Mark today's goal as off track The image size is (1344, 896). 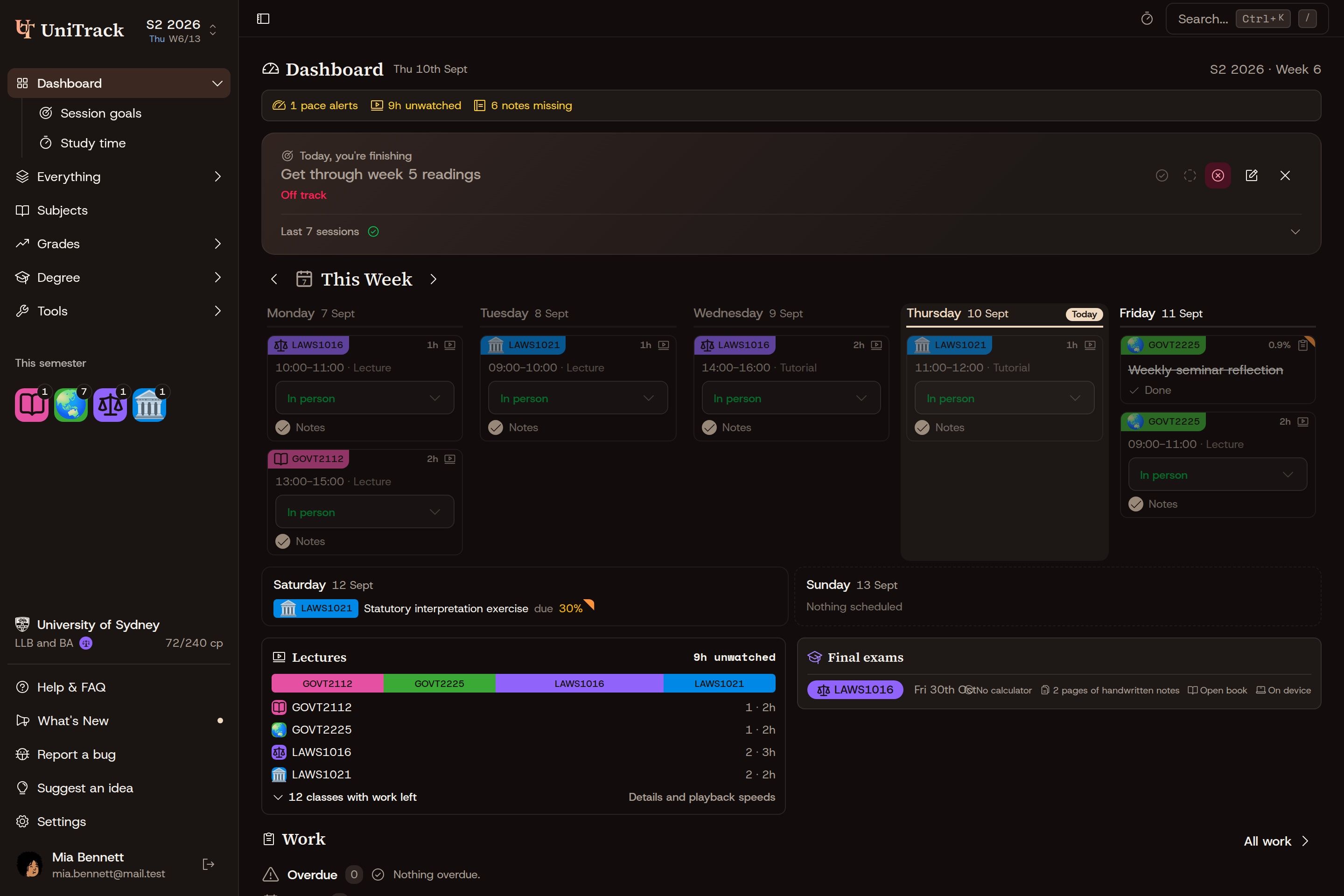1218,175
